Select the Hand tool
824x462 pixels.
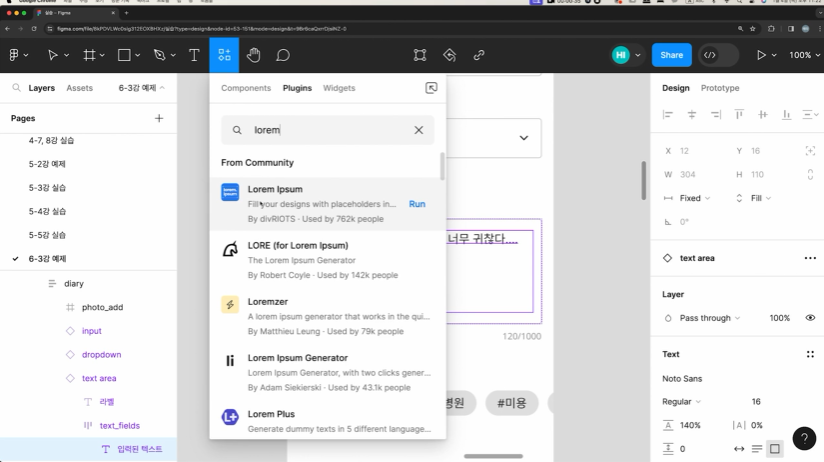click(254, 55)
